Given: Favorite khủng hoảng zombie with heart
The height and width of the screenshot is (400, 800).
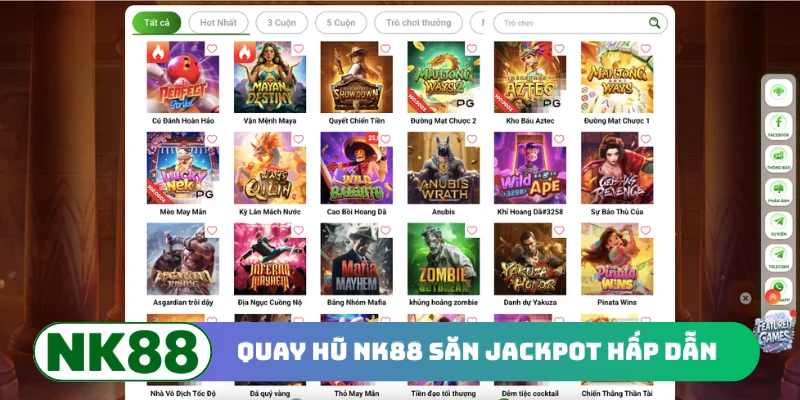Looking at the screenshot, I should coord(472,230).
